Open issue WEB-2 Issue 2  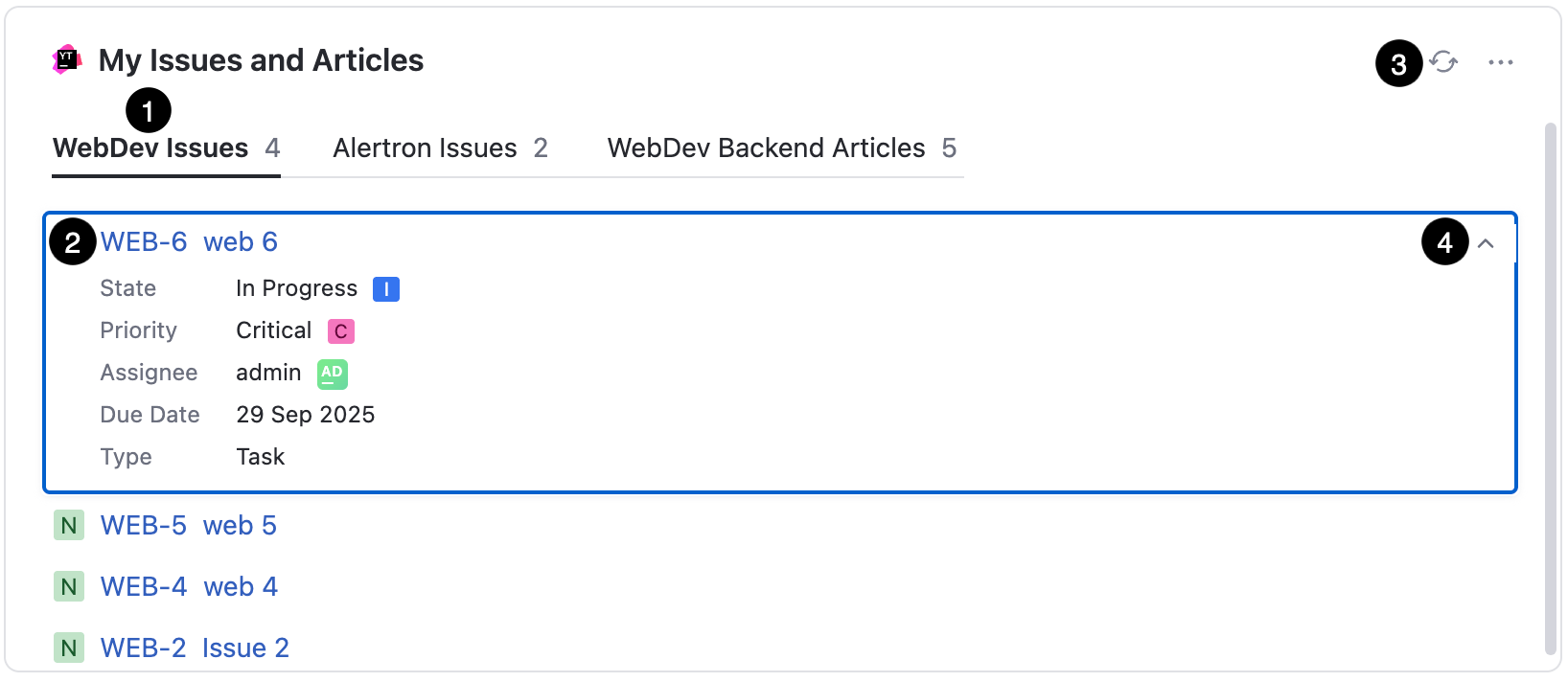(x=195, y=648)
